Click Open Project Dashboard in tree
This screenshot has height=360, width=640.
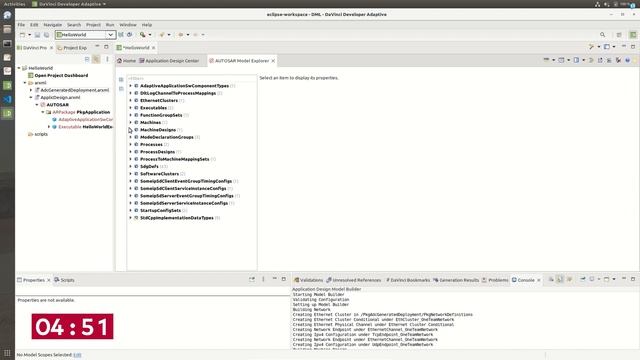click(61, 75)
